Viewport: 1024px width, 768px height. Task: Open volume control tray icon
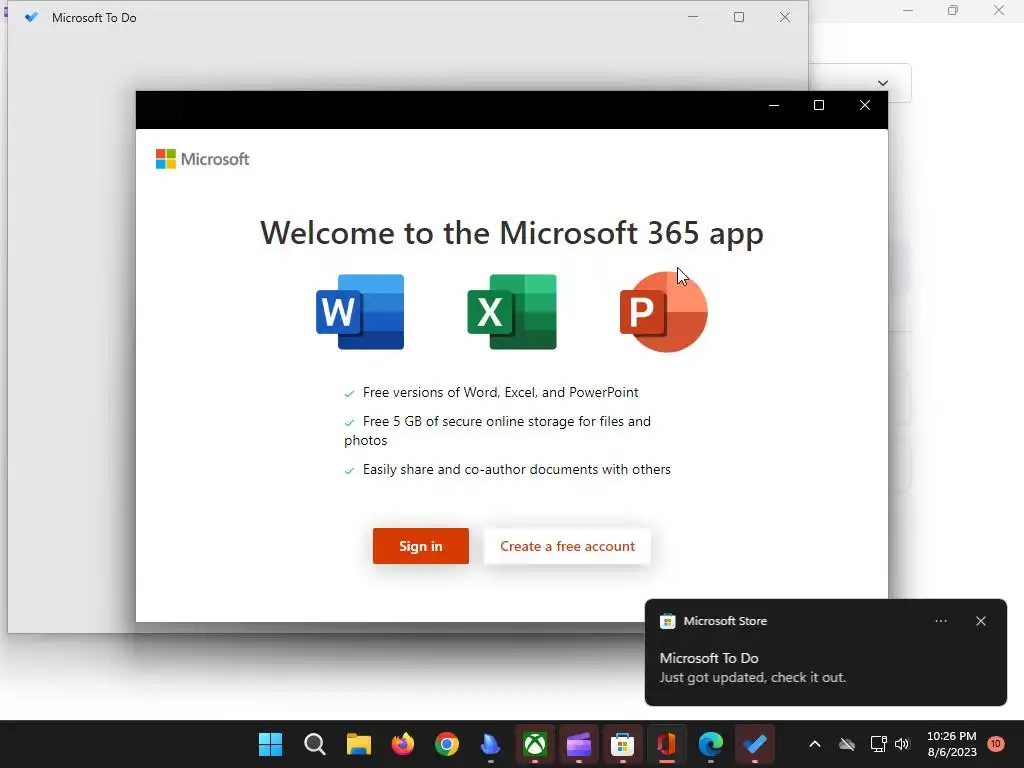[902, 744]
